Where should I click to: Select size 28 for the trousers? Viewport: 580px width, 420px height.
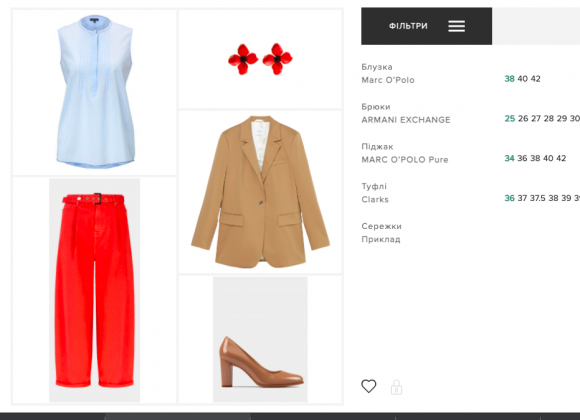[x=549, y=118]
